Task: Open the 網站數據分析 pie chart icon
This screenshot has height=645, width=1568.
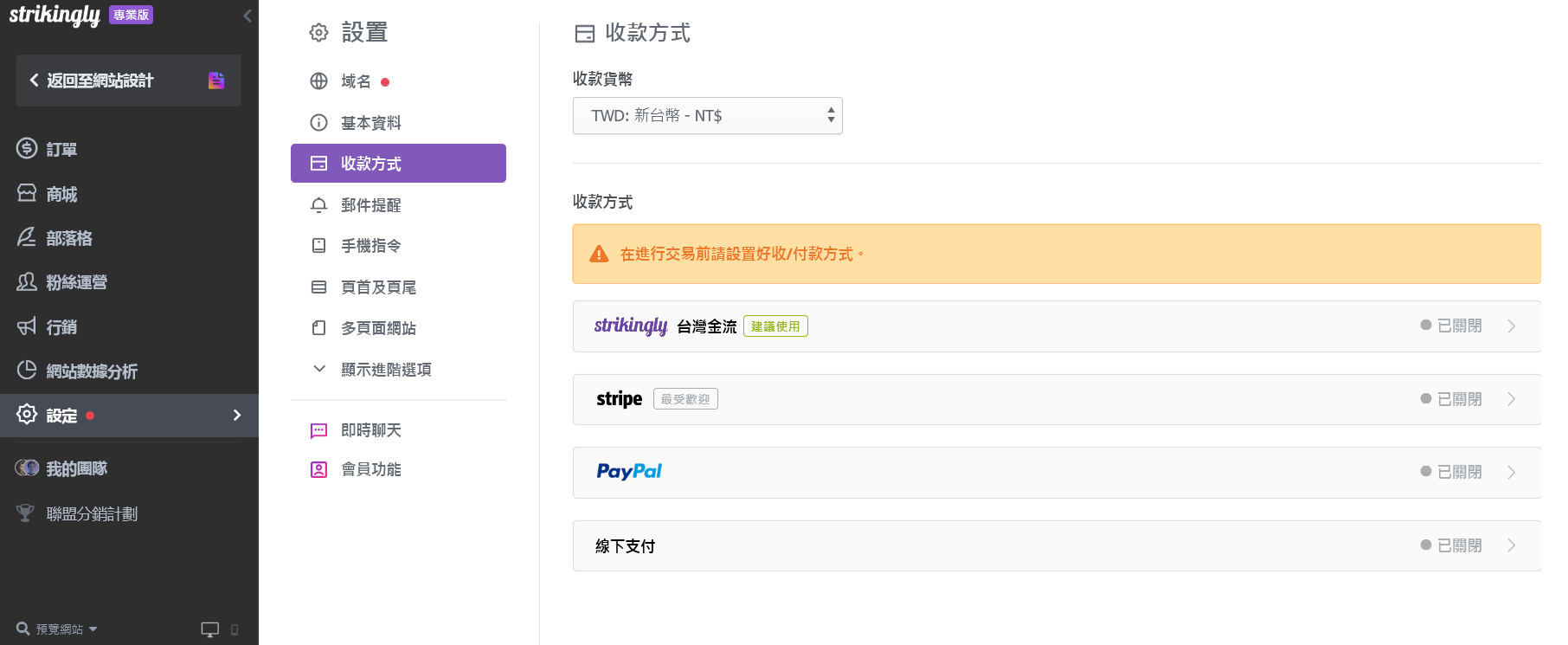Action: click(27, 371)
